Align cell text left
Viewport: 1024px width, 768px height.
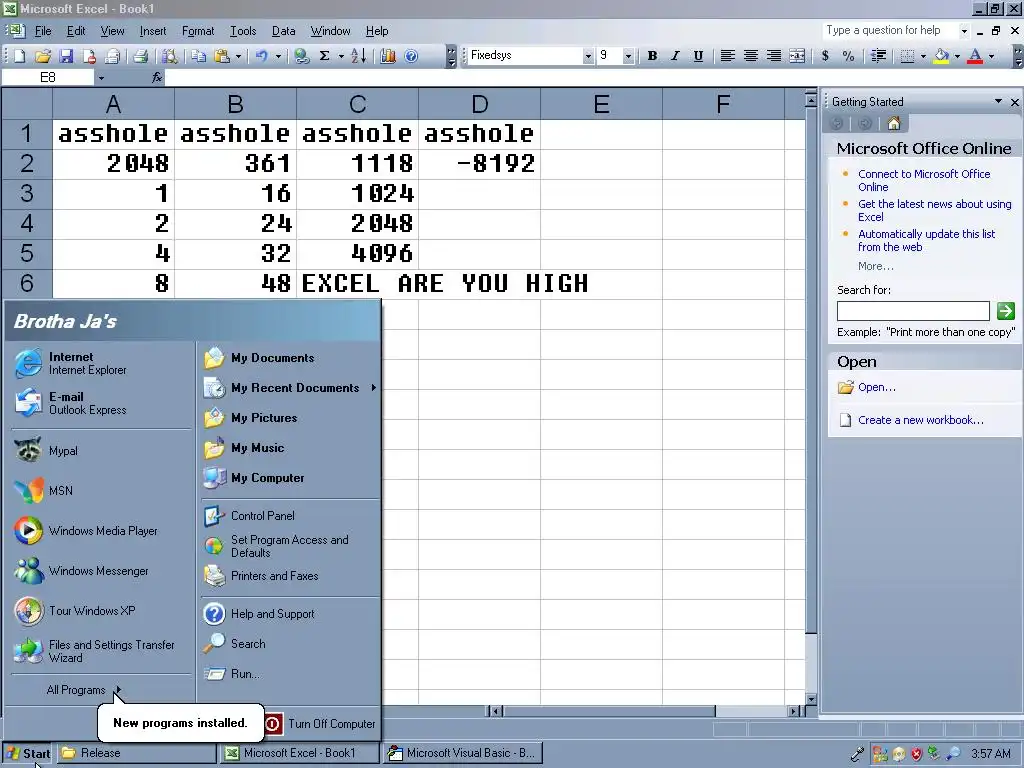[x=728, y=56]
